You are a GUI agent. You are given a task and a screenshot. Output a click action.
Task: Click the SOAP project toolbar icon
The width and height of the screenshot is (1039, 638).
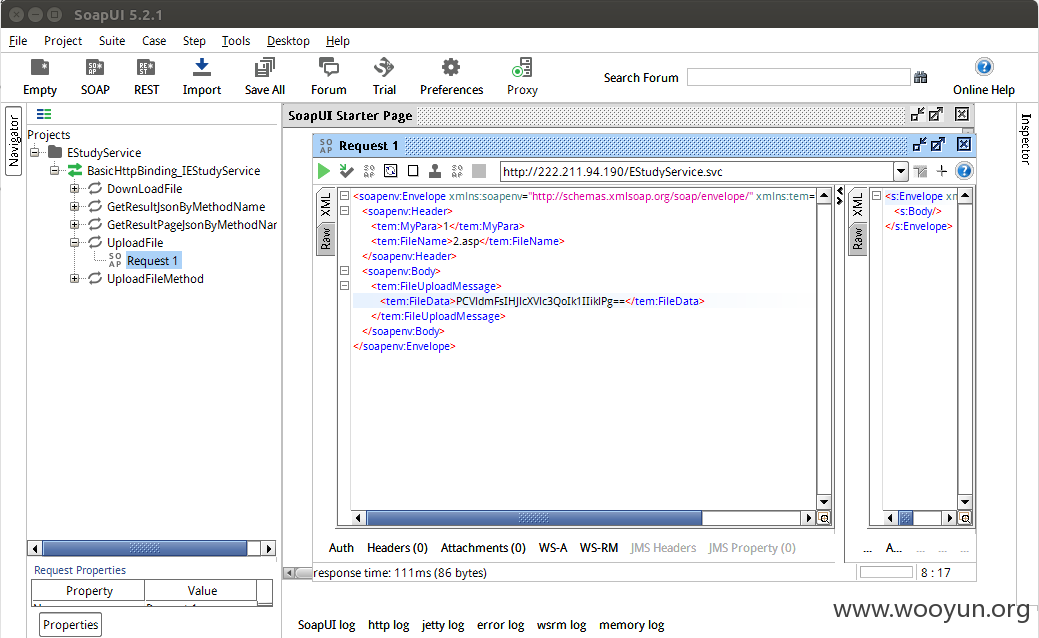95,77
